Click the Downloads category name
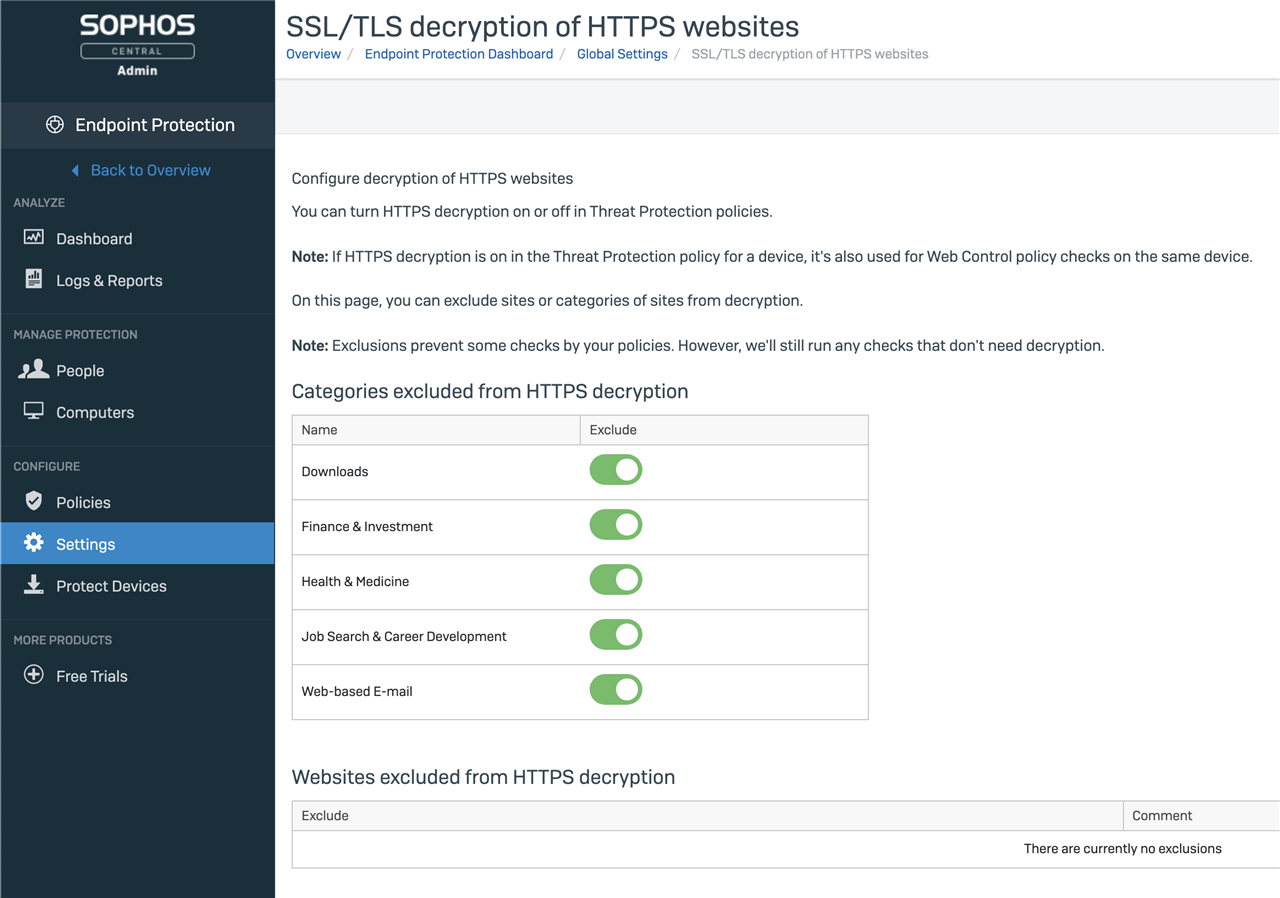The width and height of the screenshot is (1280, 898). tap(335, 472)
